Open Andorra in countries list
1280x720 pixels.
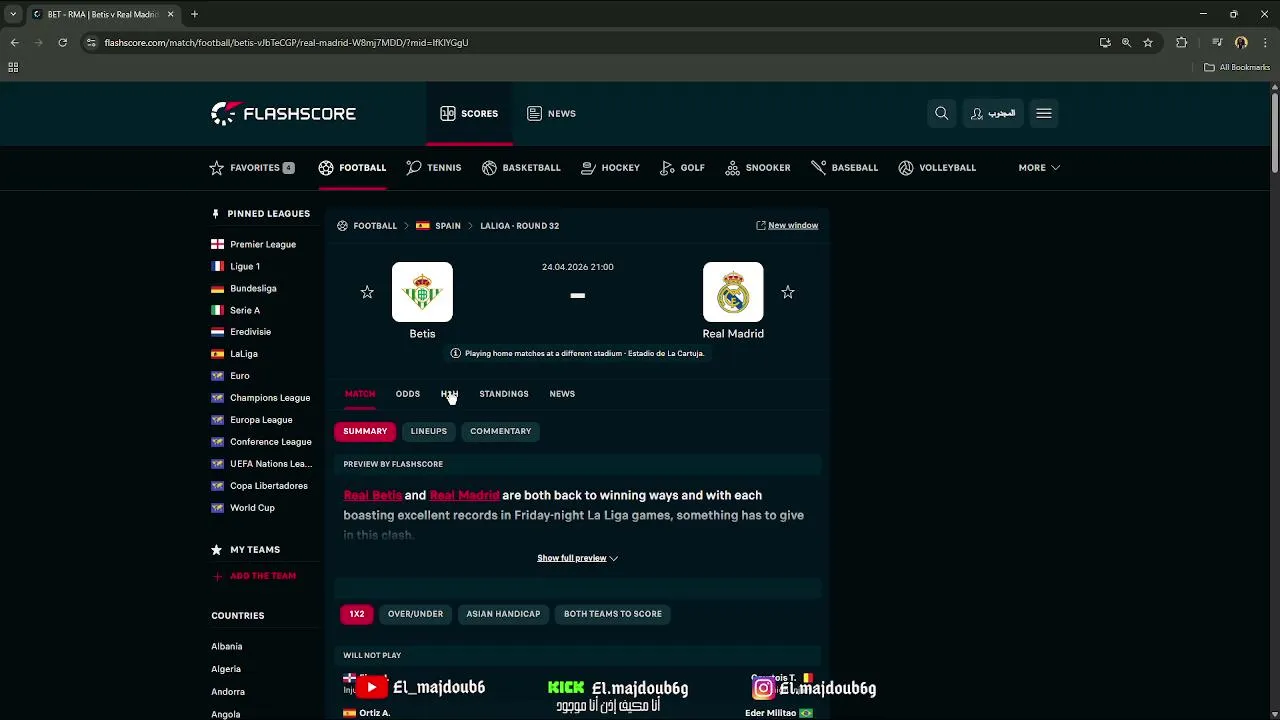228,692
